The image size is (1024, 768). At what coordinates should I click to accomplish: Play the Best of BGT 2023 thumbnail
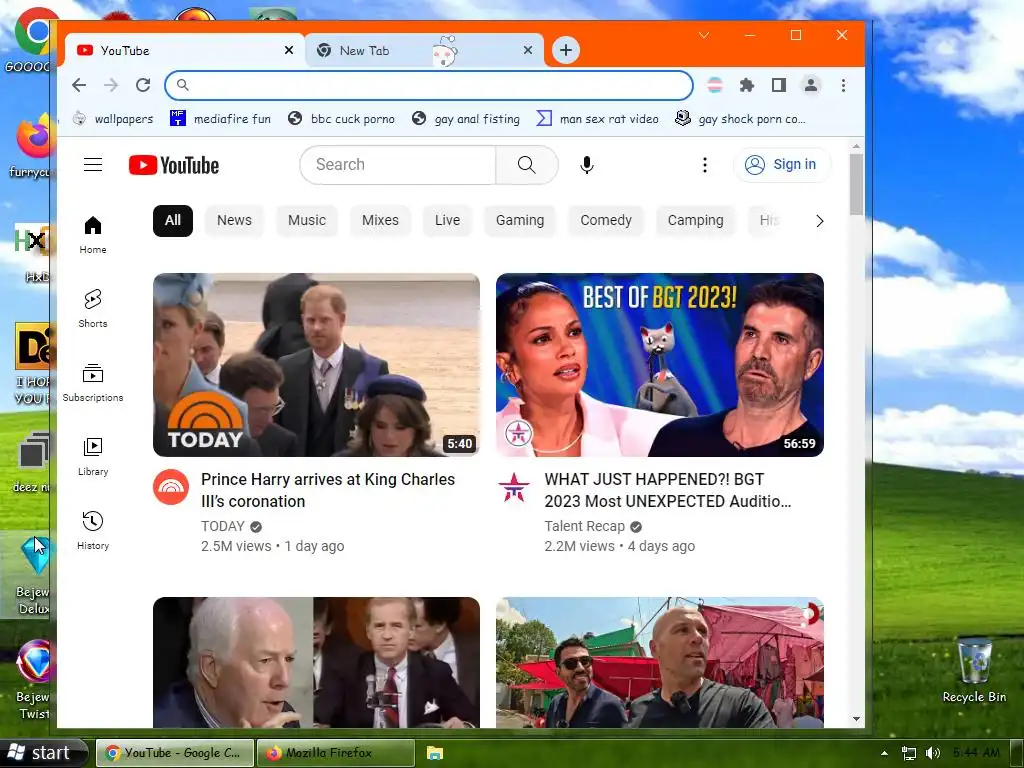660,364
